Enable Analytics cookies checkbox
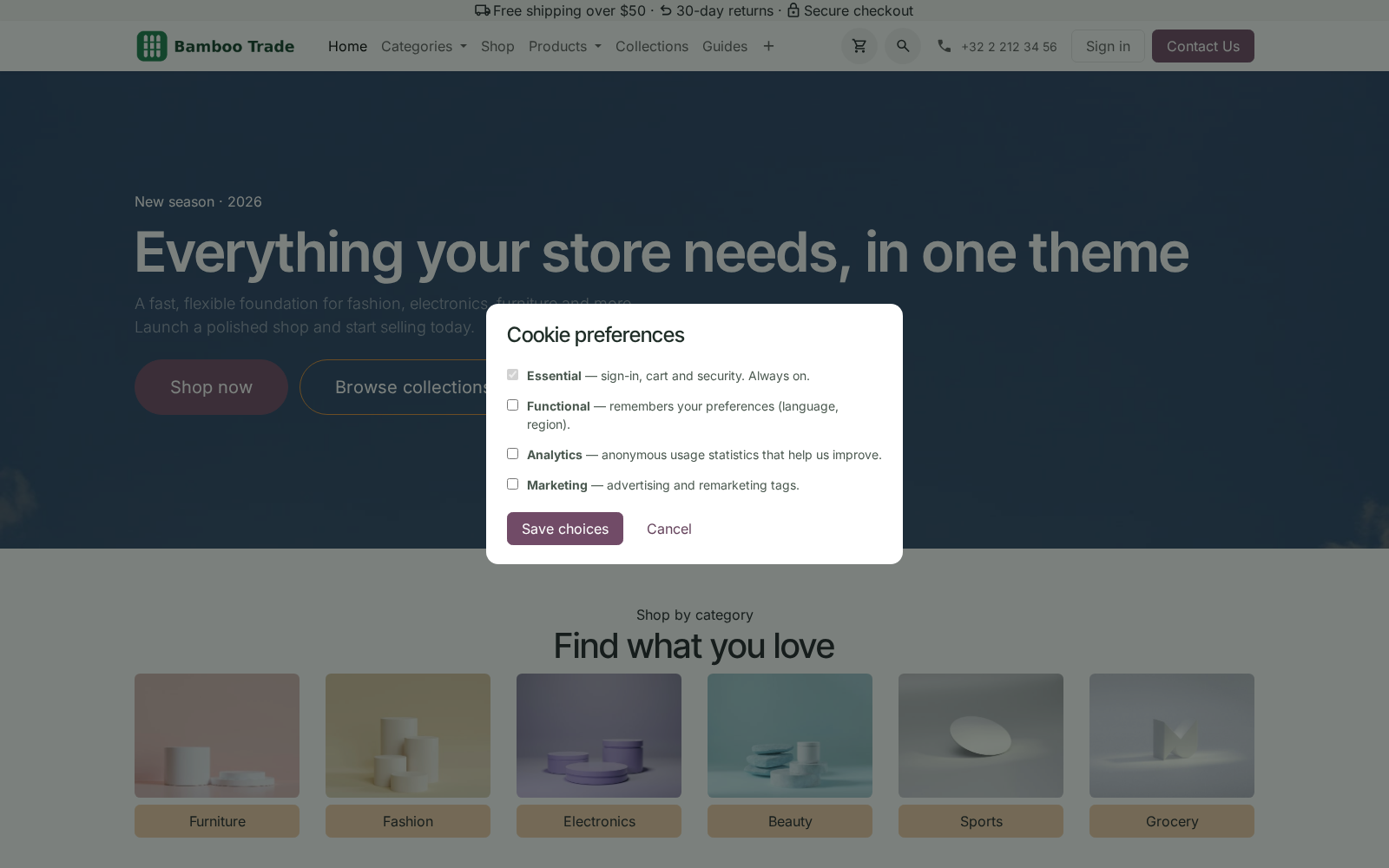The width and height of the screenshot is (1389, 868). (512, 454)
